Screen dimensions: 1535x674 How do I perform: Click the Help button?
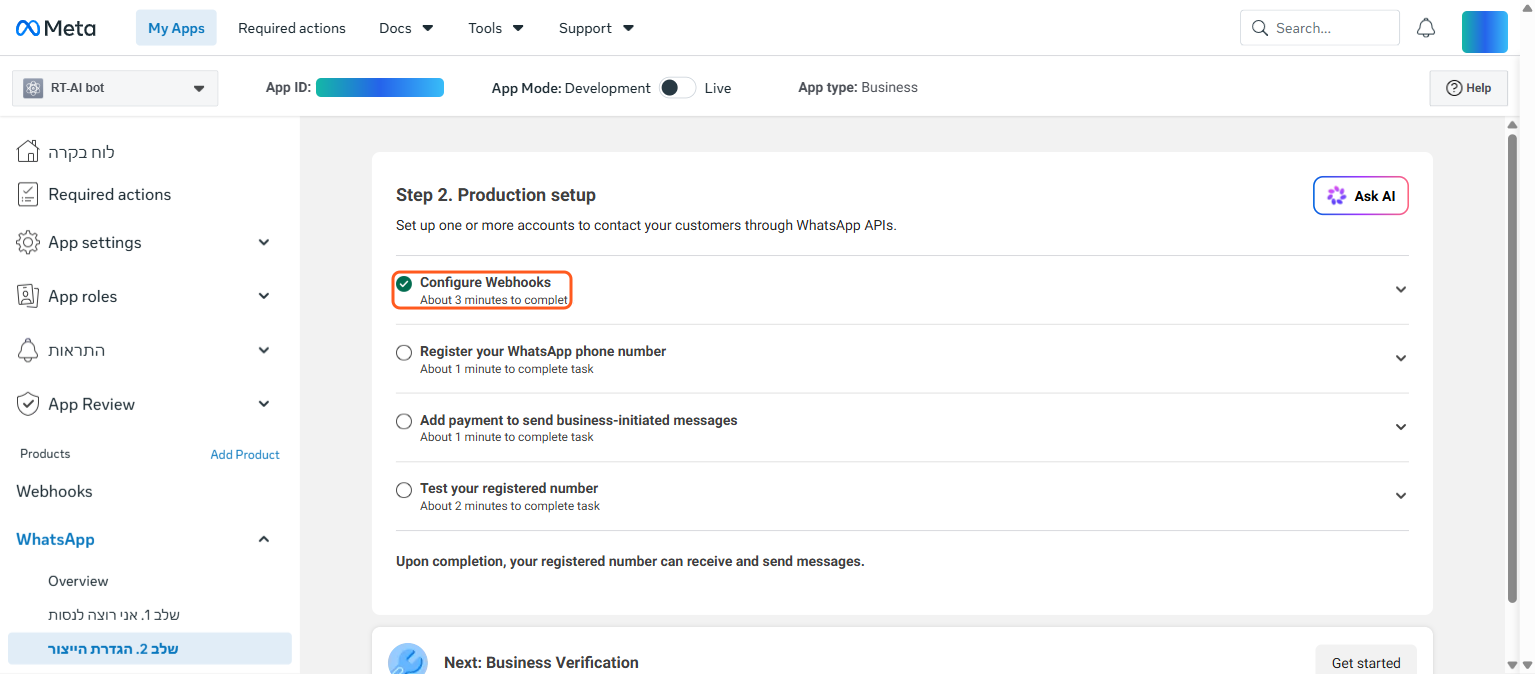[x=1468, y=88]
